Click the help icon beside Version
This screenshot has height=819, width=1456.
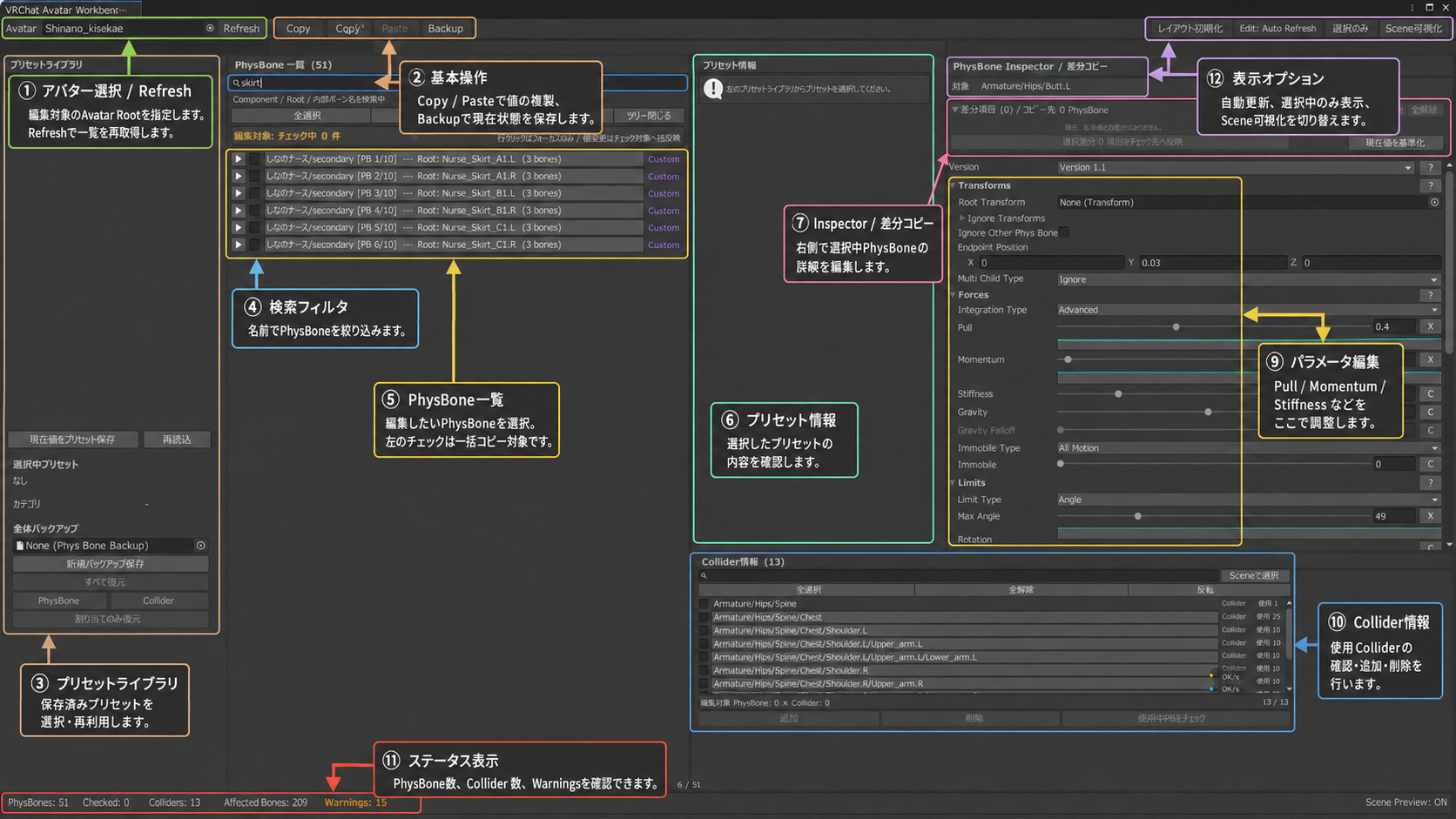point(1430,167)
